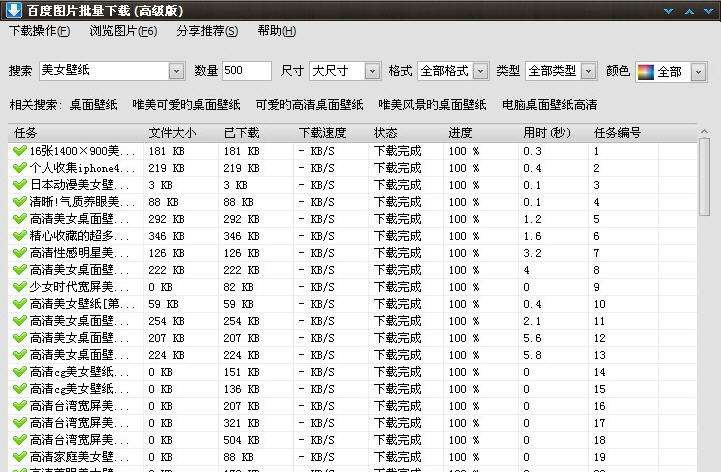Select task name 个人收集iphone4...
Viewport: 721px width, 472px height.
tap(82, 168)
